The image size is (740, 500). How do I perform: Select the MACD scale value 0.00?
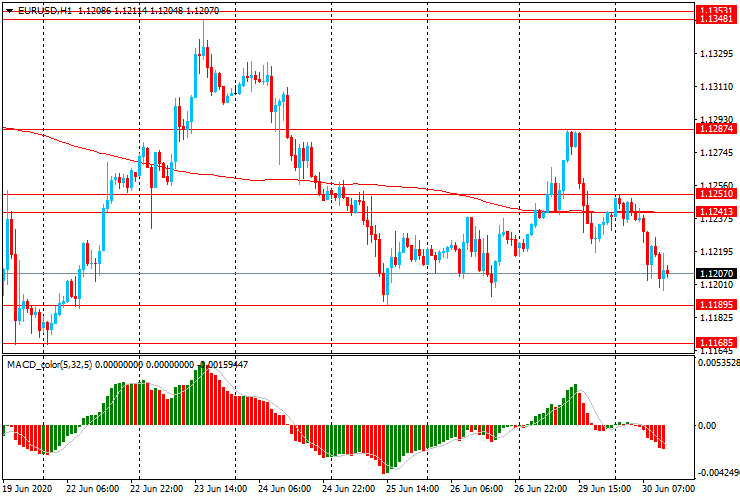click(x=707, y=426)
